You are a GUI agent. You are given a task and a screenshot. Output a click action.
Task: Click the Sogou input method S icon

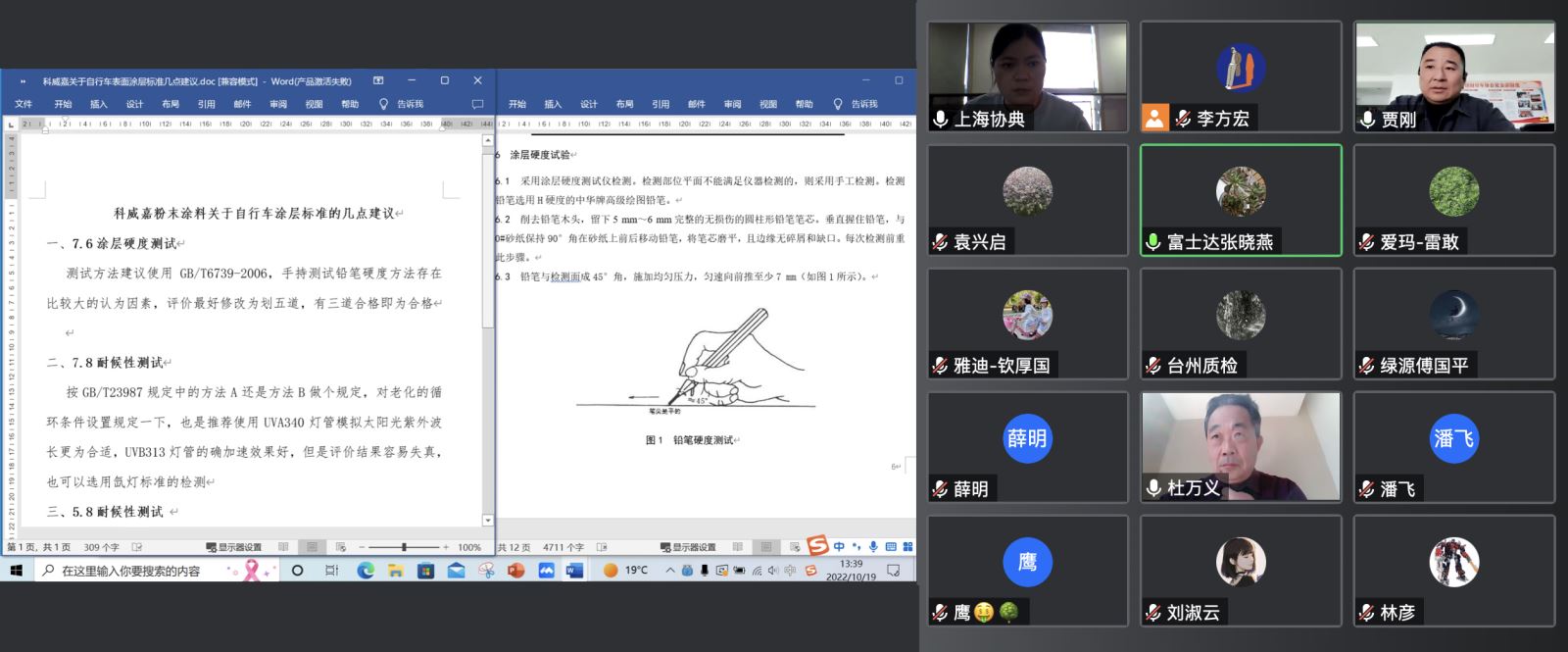(x=817, y=546)
